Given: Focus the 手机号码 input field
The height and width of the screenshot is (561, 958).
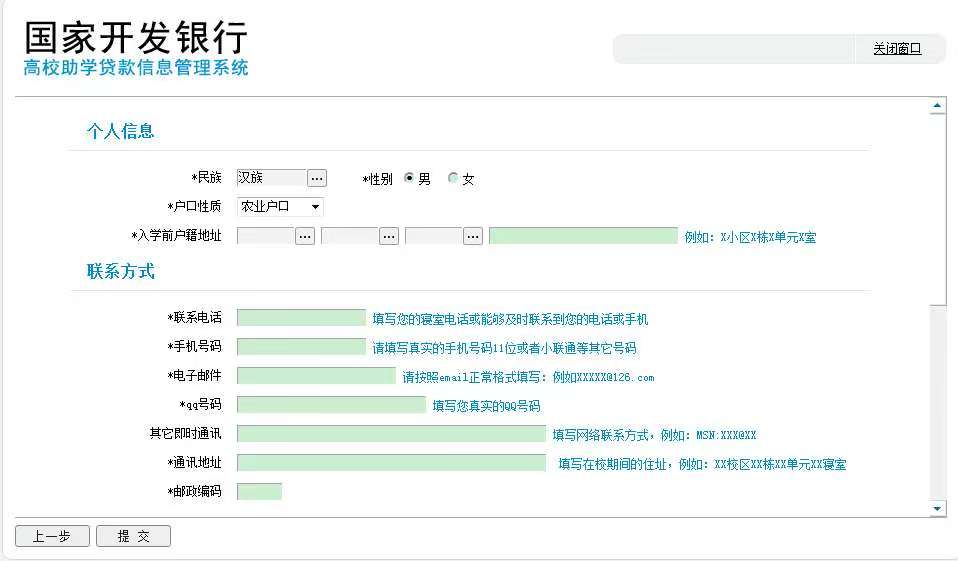Looking at the screenshot, I should [x=301, y=347].
